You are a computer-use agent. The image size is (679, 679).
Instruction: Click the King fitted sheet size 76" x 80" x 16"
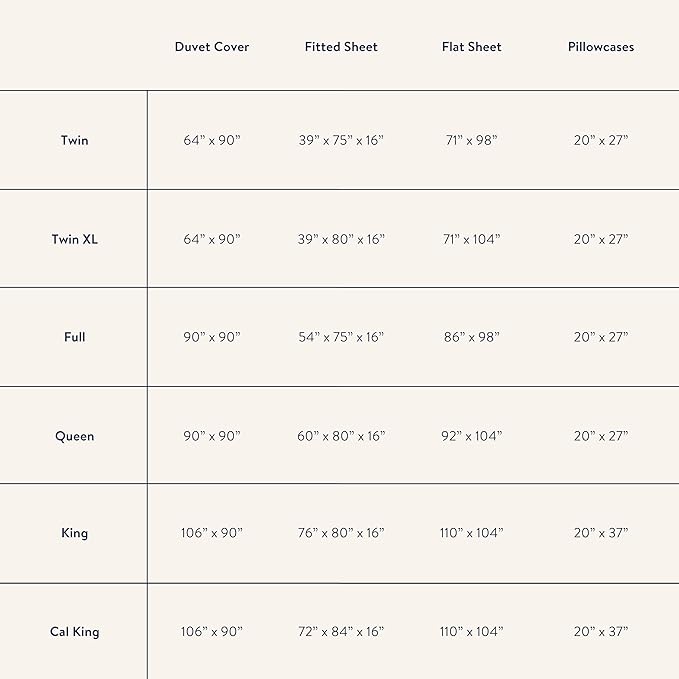341,533
